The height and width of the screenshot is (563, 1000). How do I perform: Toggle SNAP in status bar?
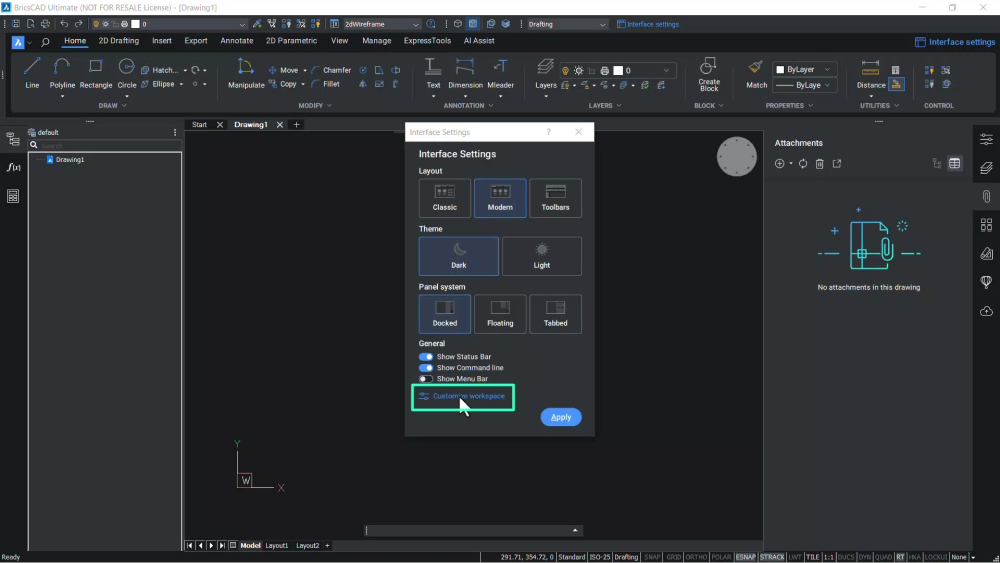[x=652, y=557]
